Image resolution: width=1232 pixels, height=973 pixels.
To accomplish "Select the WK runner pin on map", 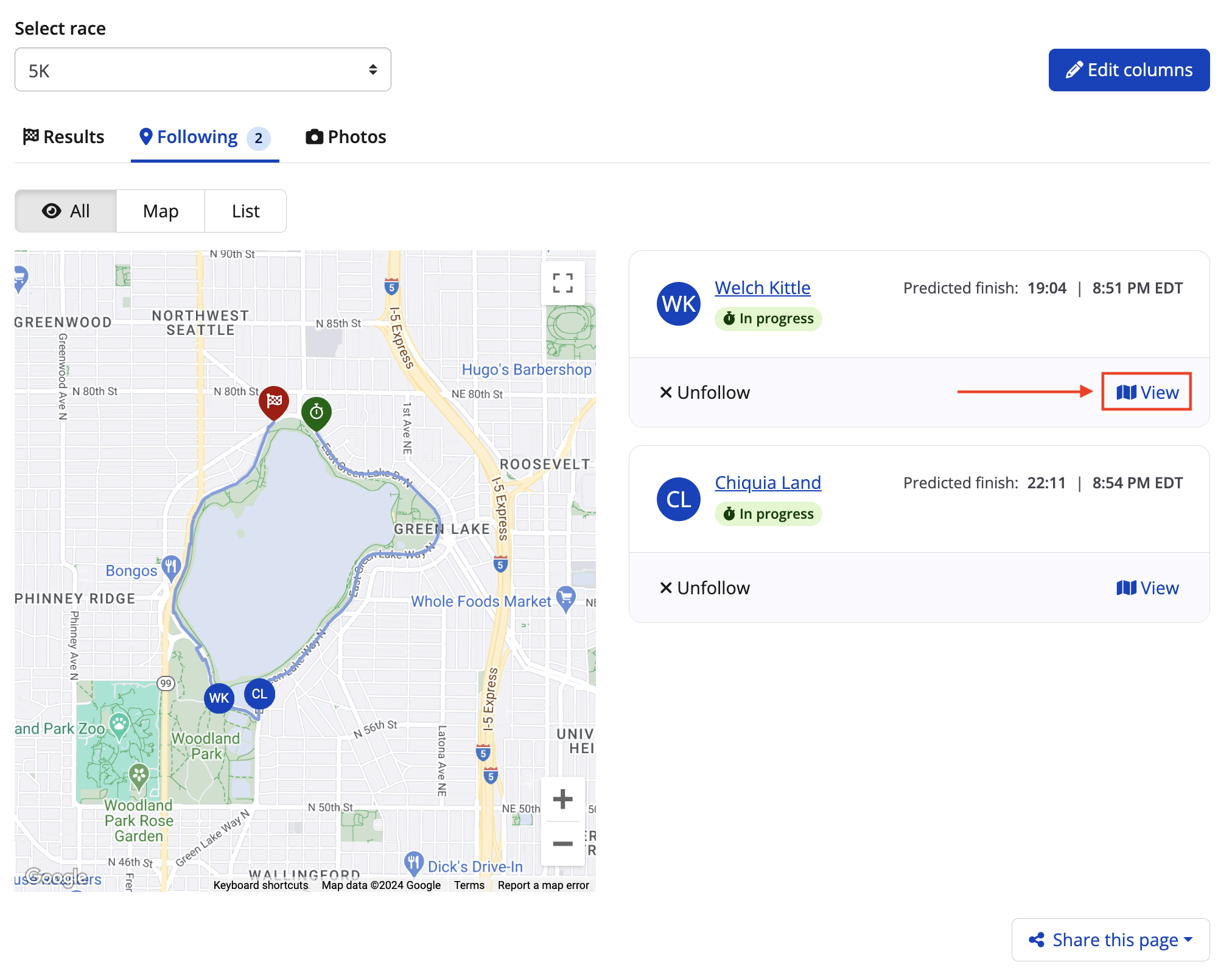I will 219,698.
